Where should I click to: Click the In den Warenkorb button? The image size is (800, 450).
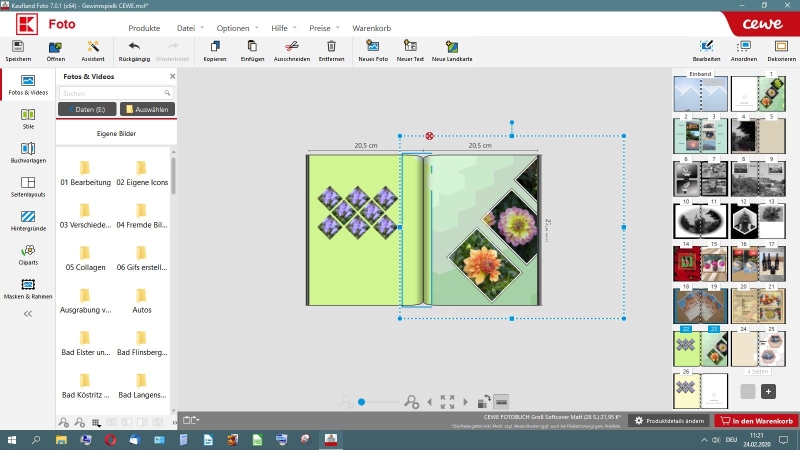coord(755,421)
